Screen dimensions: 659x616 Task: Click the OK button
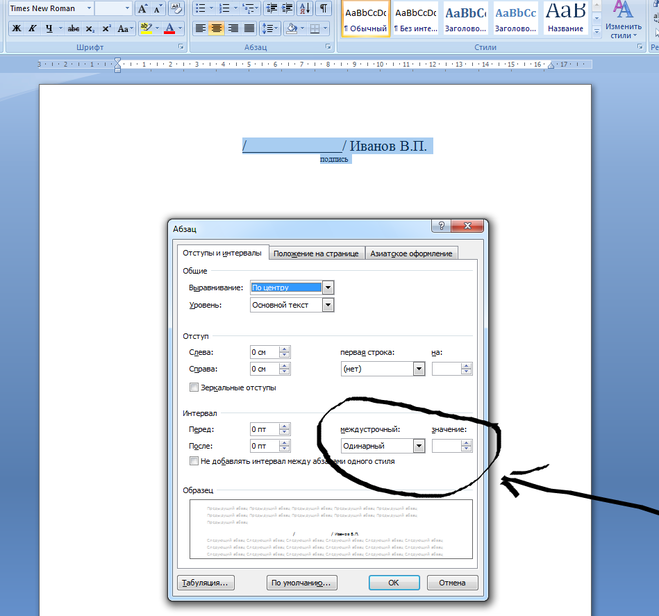(x=393, y=582)
